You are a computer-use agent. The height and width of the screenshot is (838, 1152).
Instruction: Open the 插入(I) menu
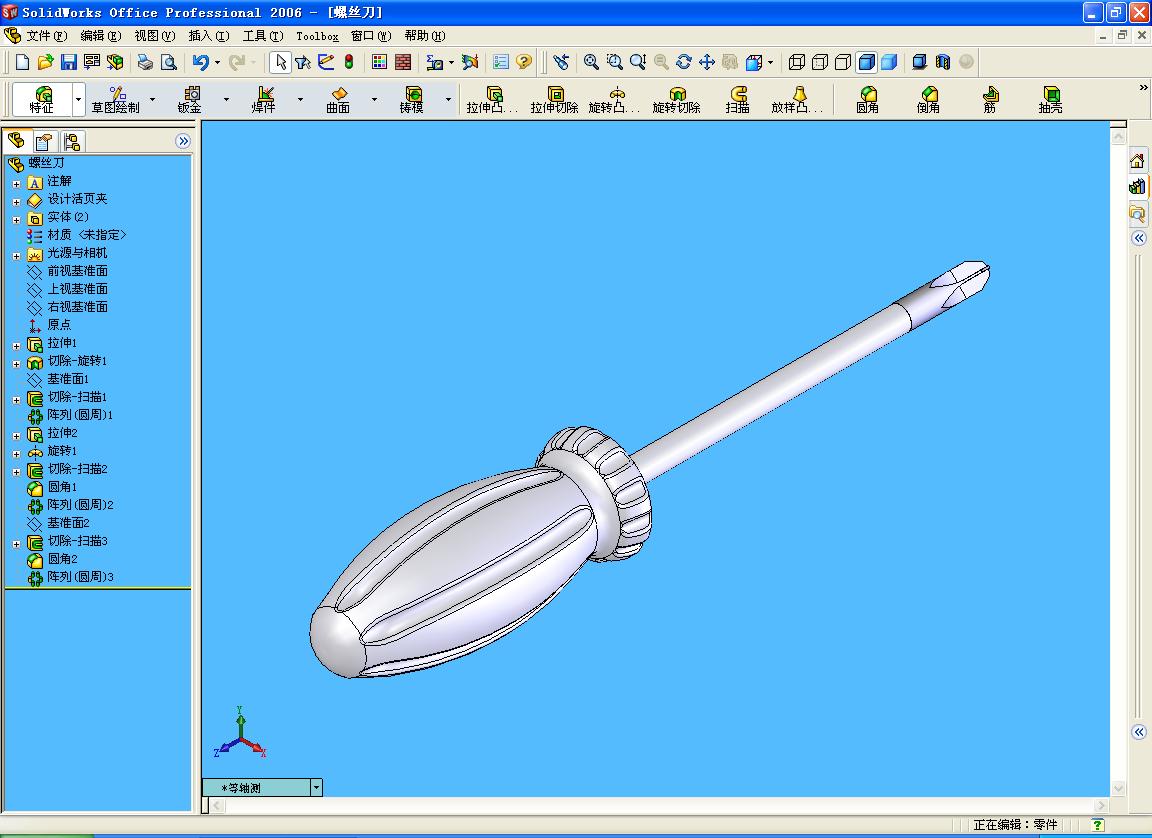click(x=209, y=35)
